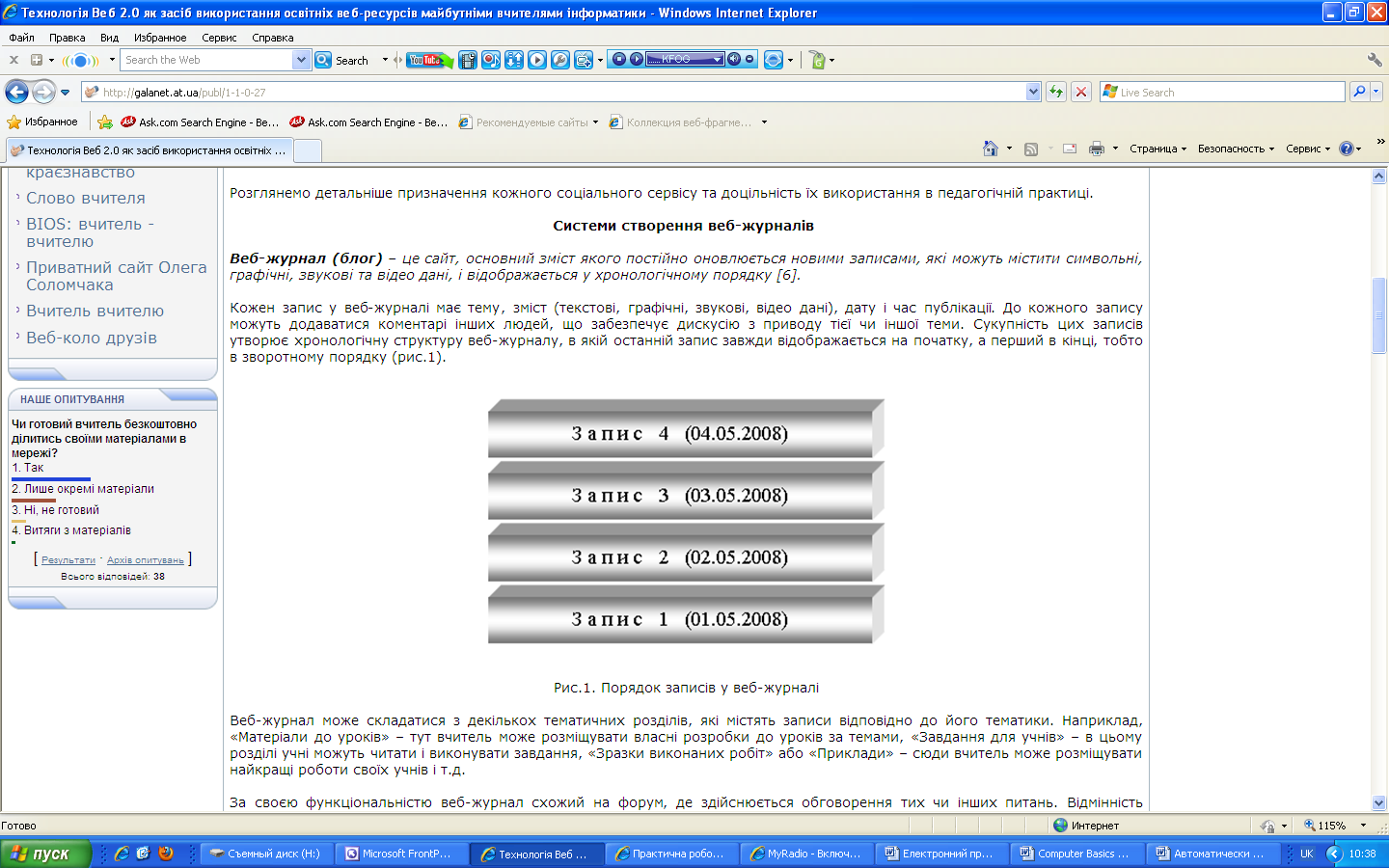This screenshot has width=1389, height=868.
Task: Click the blue arrows toolbar icon next to the music note
Action: pos(514,60)
